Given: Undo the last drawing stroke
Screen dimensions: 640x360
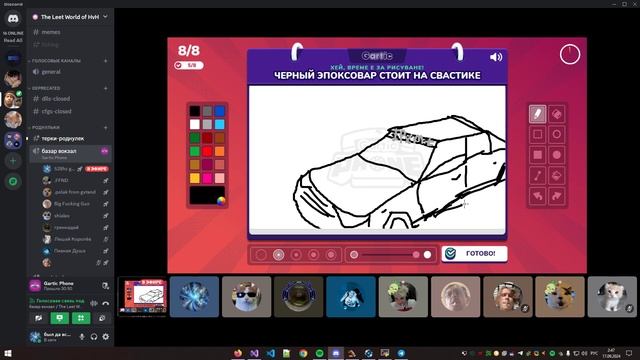Looking at the screenshot, I should (537, 196).
